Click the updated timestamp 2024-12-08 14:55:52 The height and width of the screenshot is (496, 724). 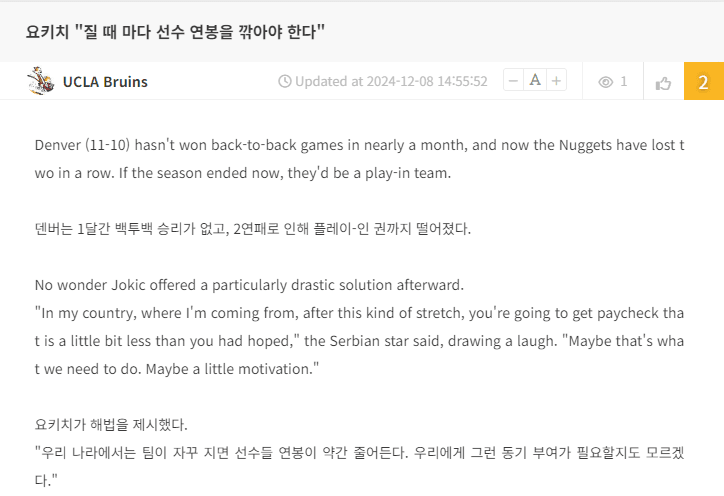click(418, 82)
